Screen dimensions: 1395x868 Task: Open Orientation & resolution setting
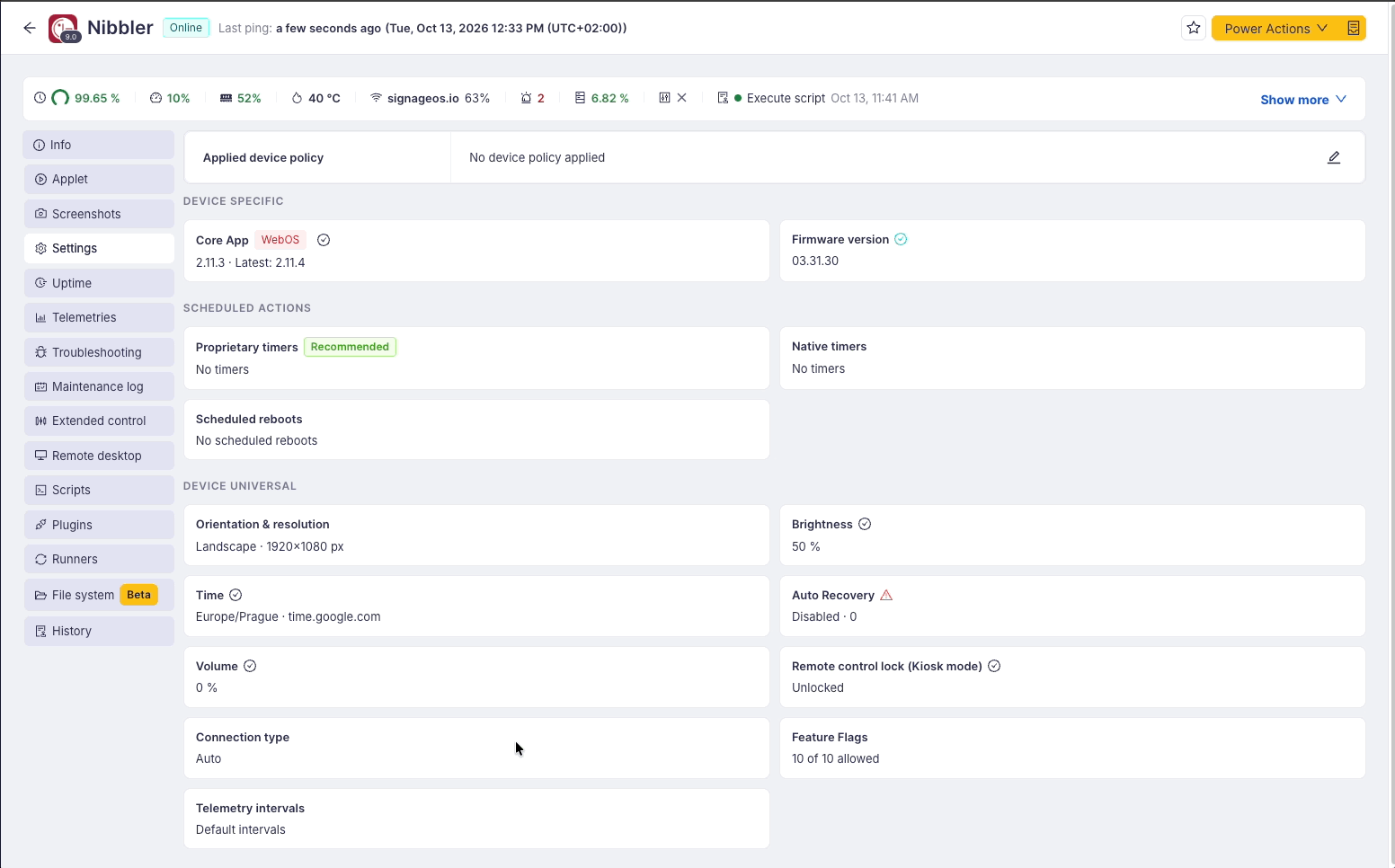(x=476, y=535)
